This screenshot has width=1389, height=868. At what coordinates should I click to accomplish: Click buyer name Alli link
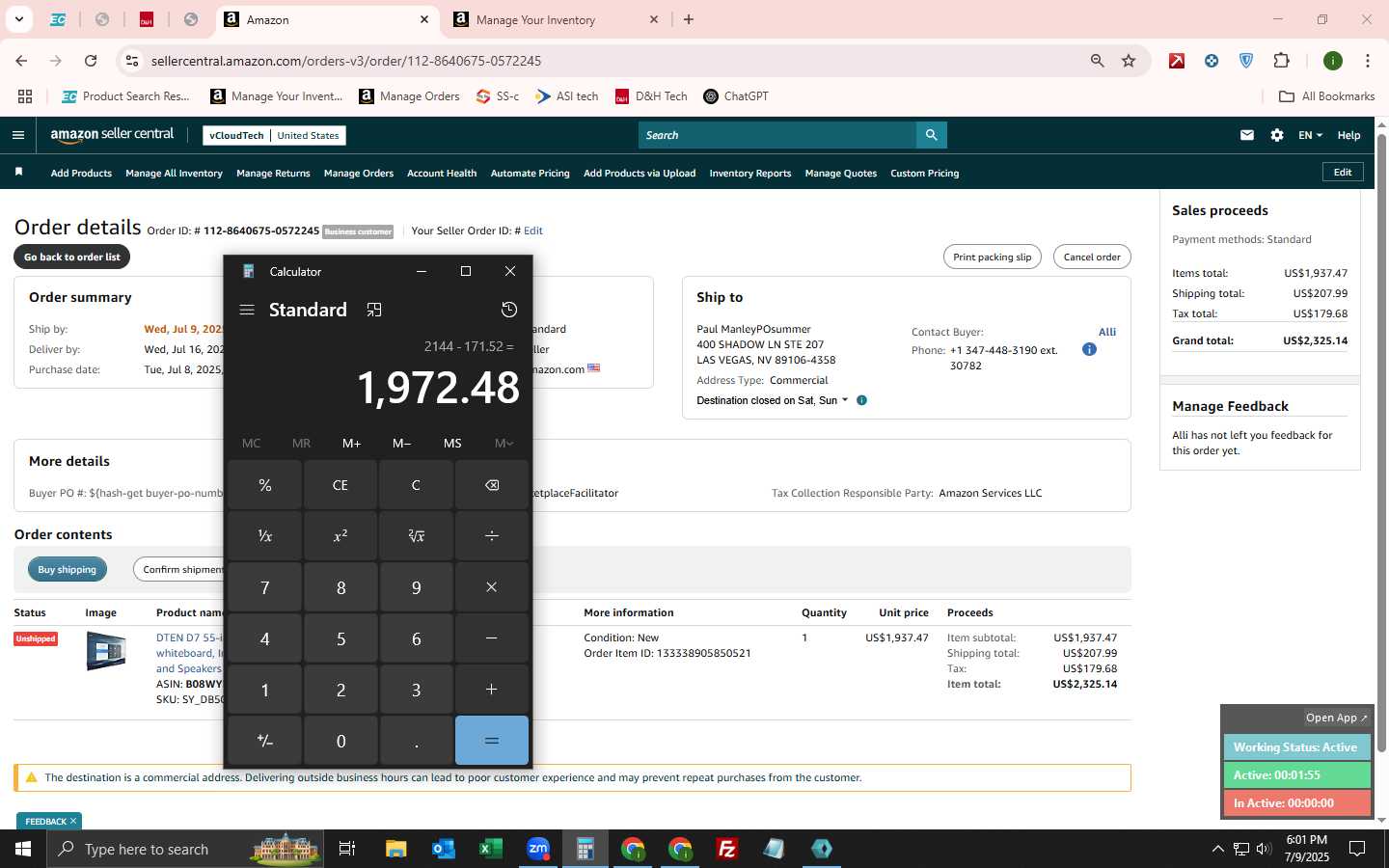(1107, 332)
